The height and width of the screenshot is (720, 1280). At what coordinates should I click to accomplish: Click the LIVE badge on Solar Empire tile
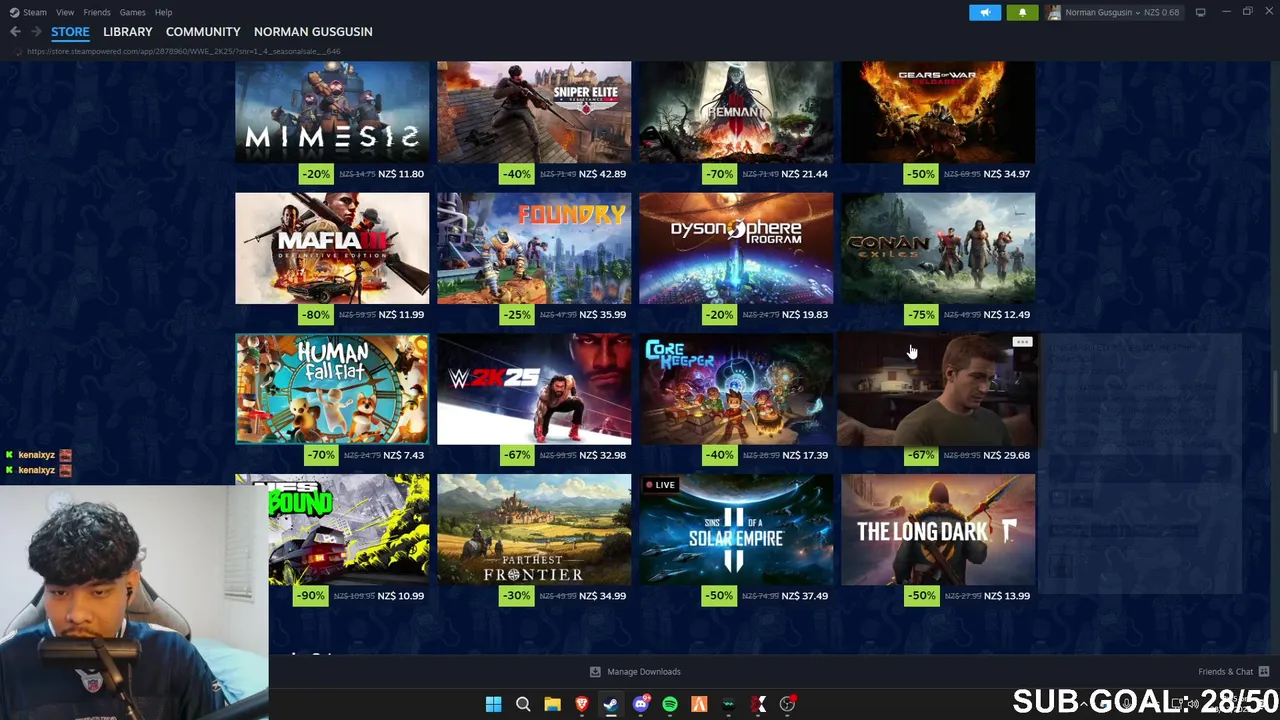[660, 485]
